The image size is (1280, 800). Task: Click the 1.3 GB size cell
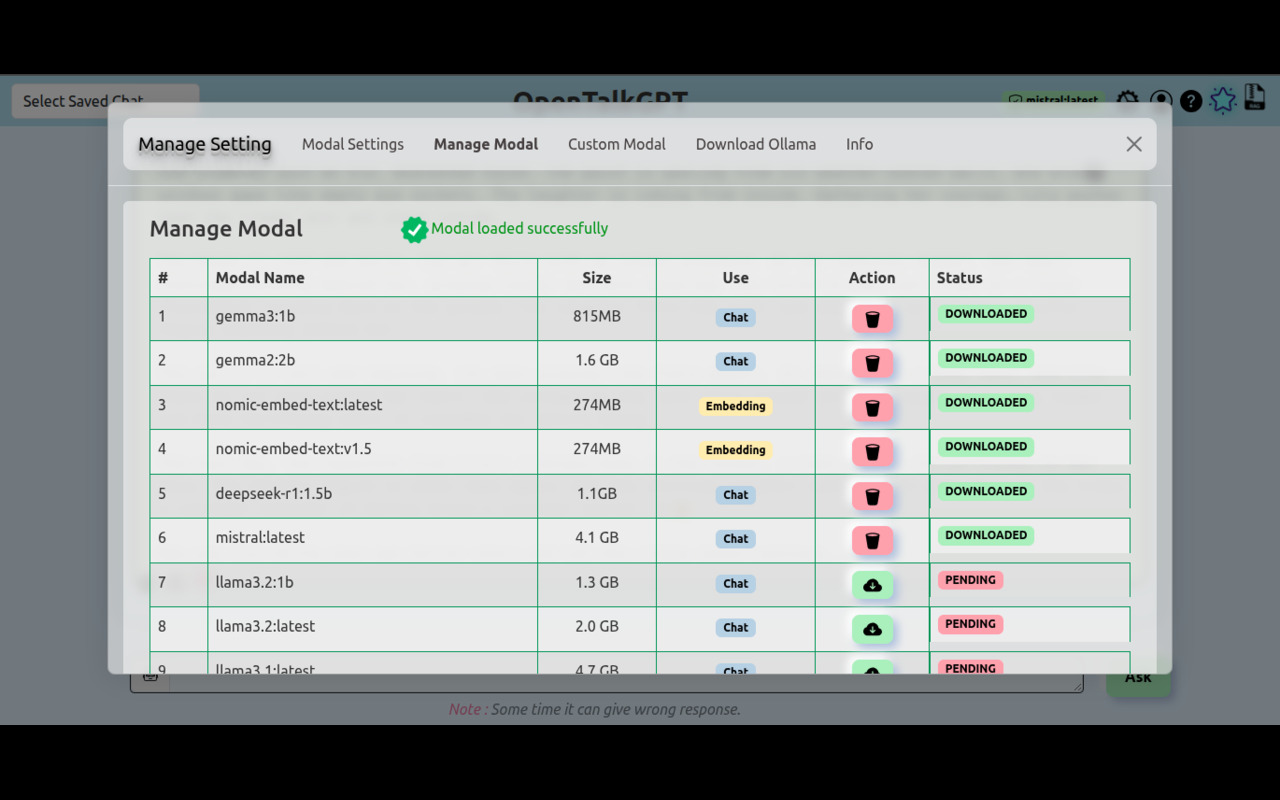point(597,584)
